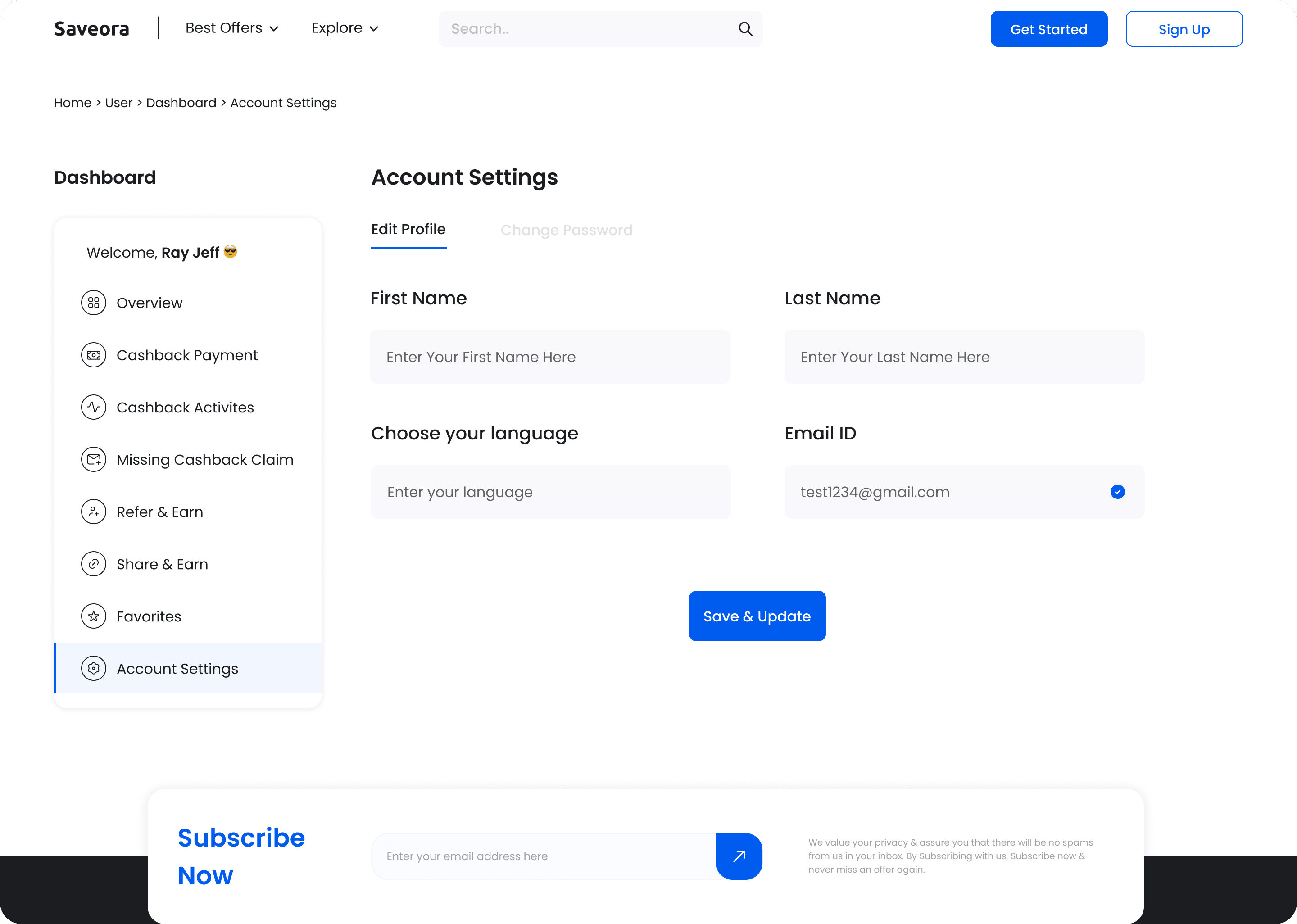
Task: Click the search magnifier icon
Action: (745, 29)
